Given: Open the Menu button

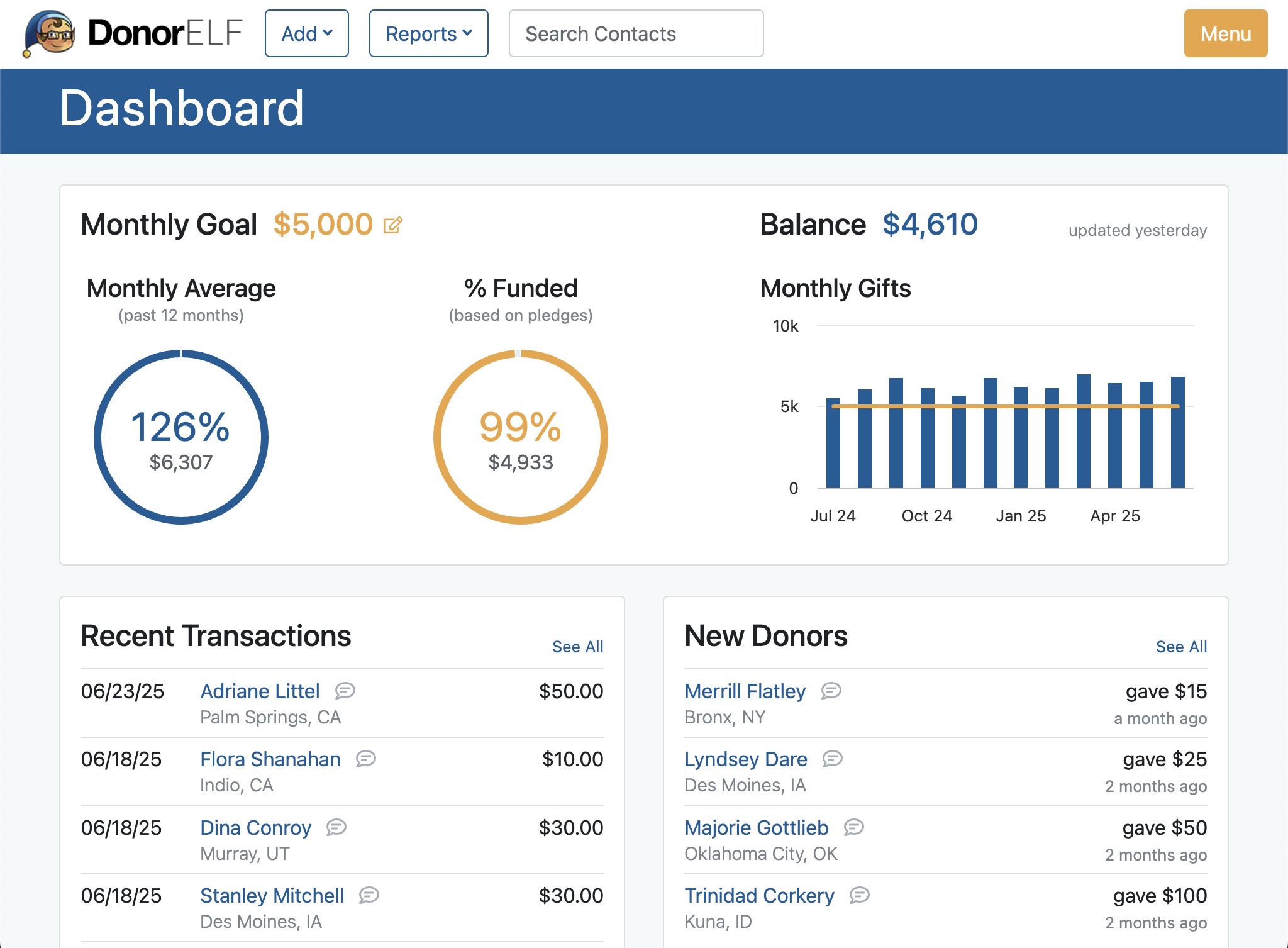Looking at the screenshot, I should coord(1224,33).
